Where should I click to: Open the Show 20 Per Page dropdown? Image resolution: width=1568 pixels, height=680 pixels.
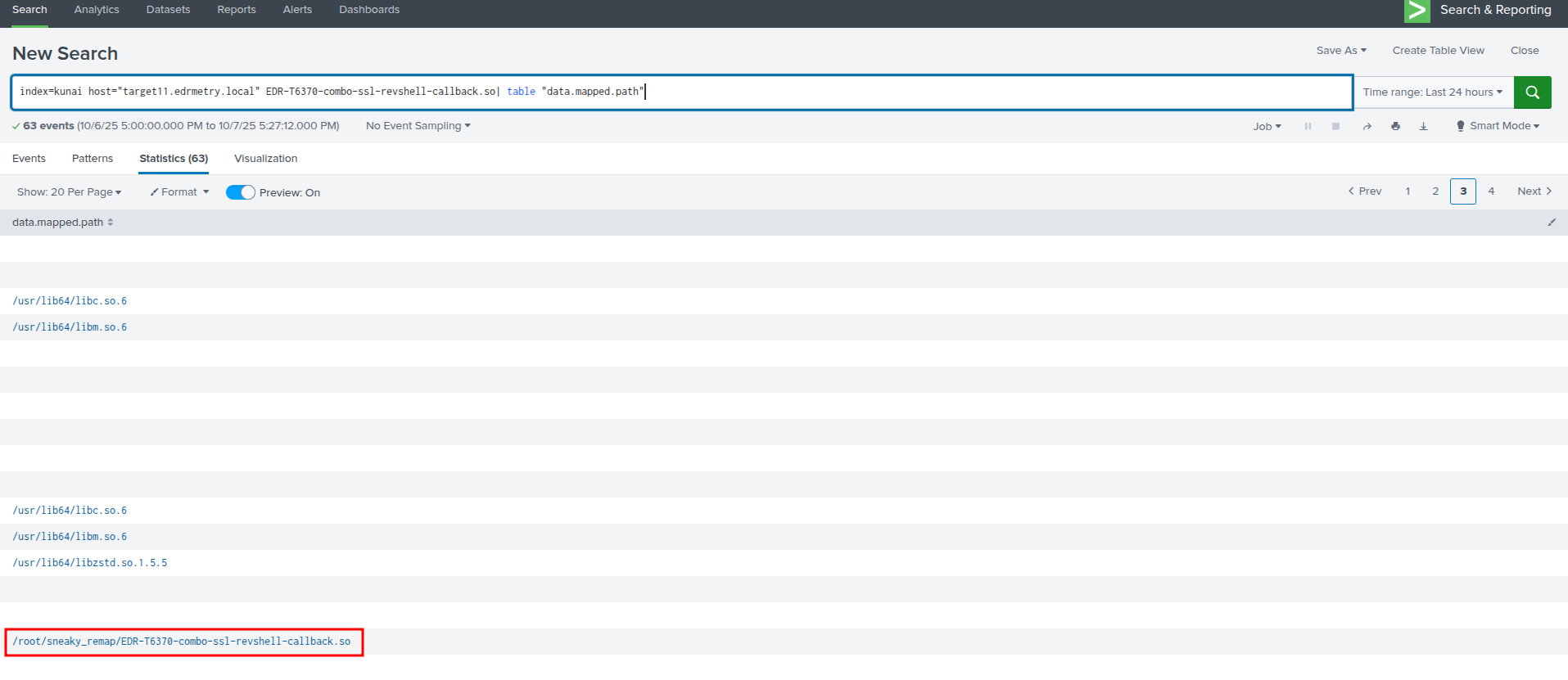point(69,192)
